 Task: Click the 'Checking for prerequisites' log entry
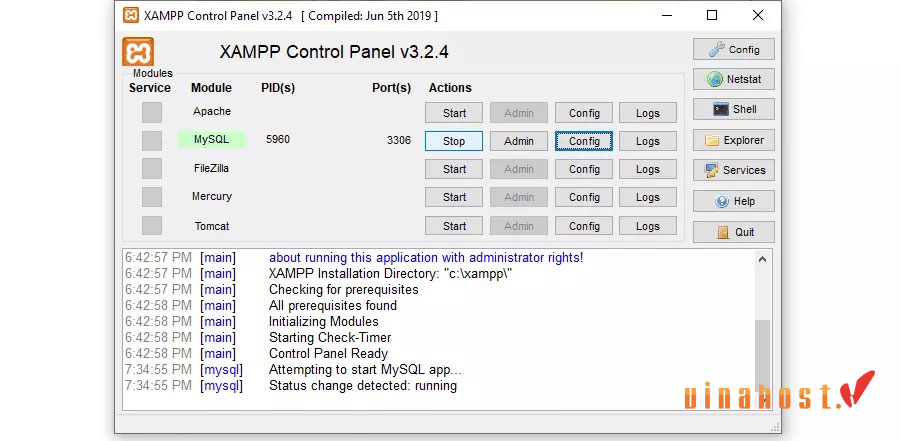pos(344,289)
